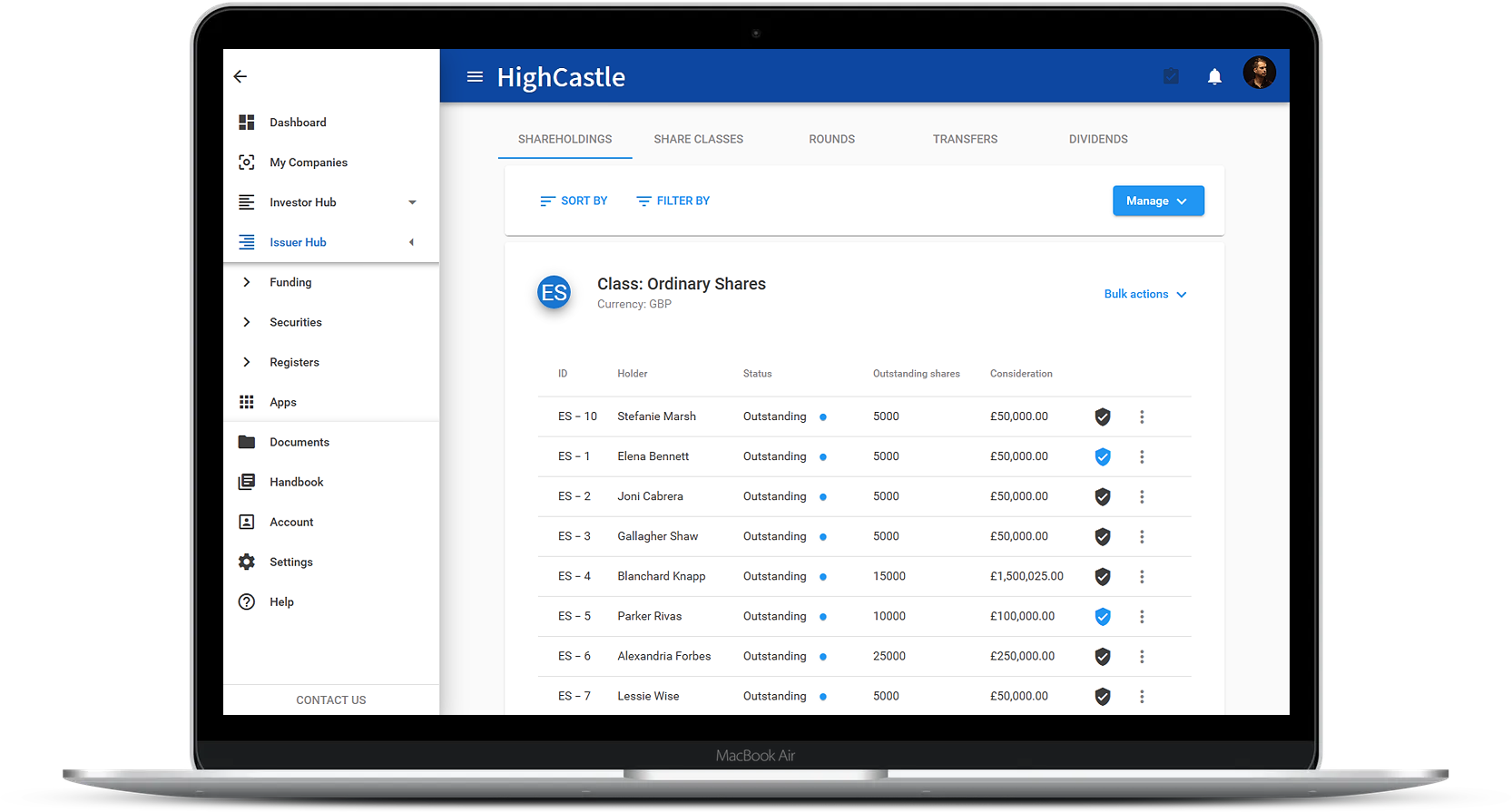Click the My Companies icon

coord(246,162)
